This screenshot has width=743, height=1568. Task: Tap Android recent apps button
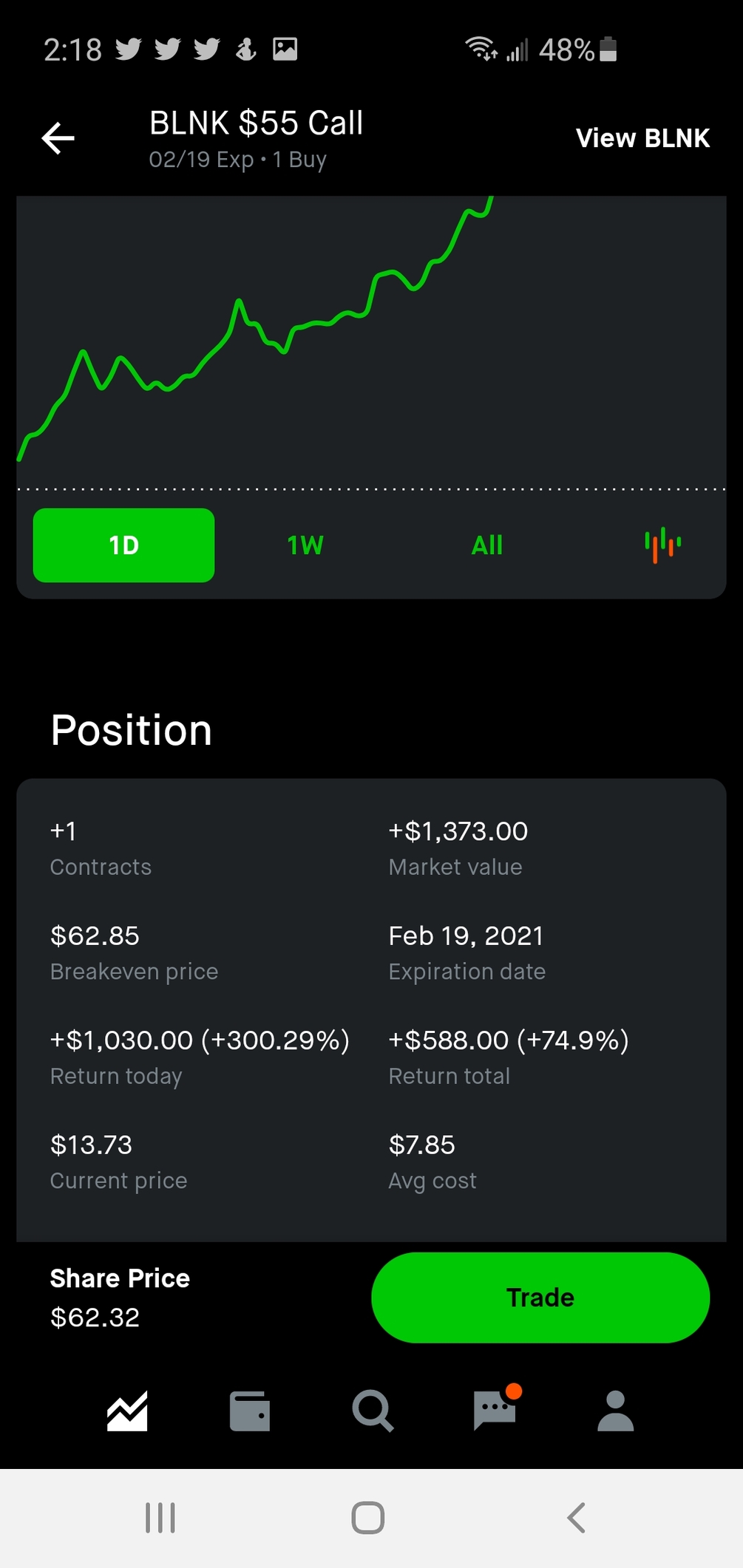click(160, 1518)
